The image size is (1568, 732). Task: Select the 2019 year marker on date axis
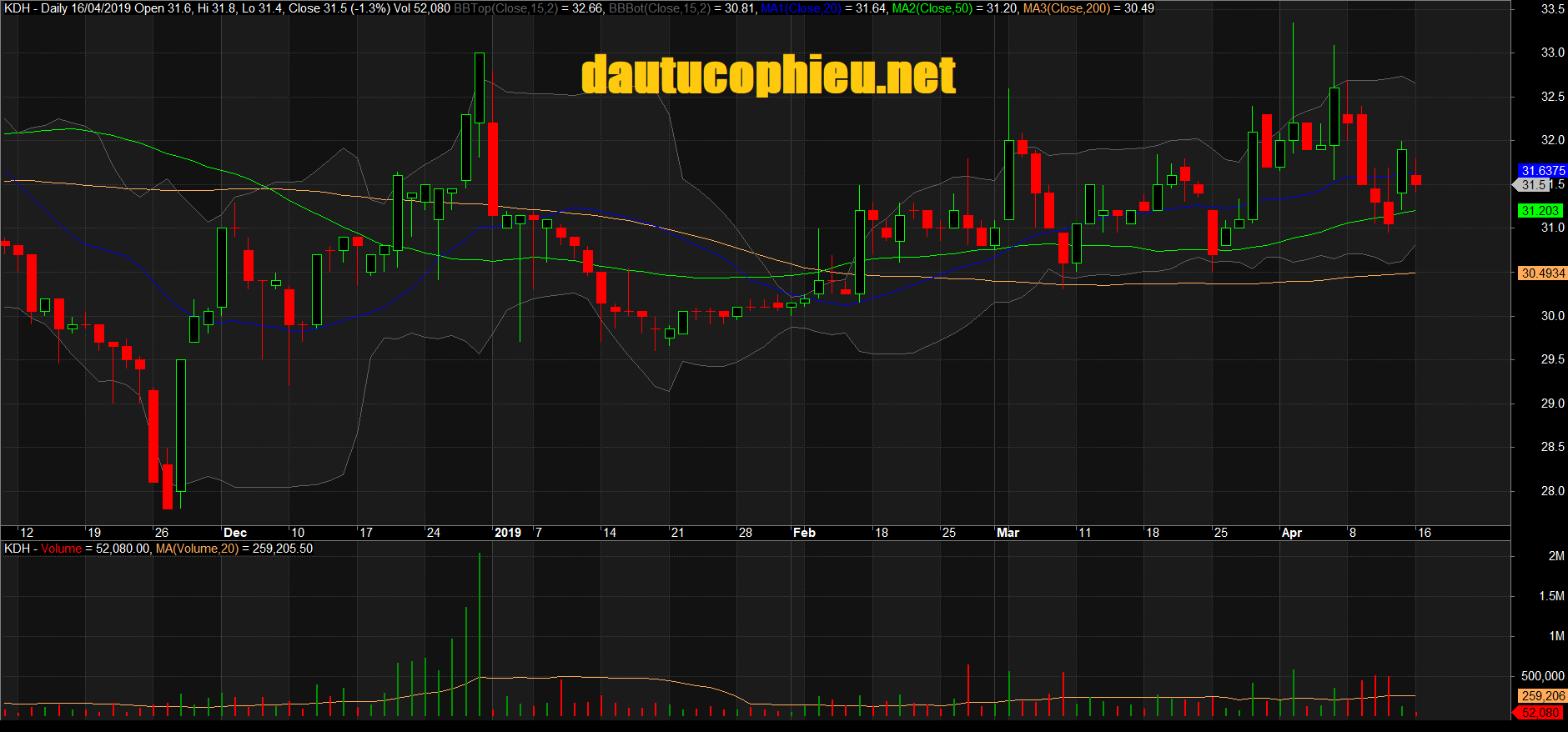pyautogui.click(x=507, y=533)
